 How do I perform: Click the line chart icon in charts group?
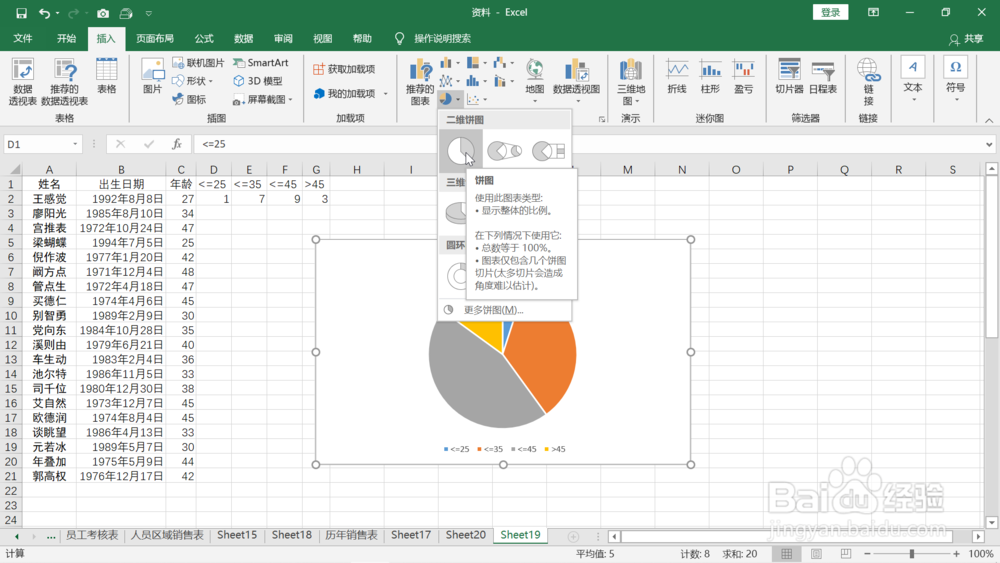coord(446,81)
